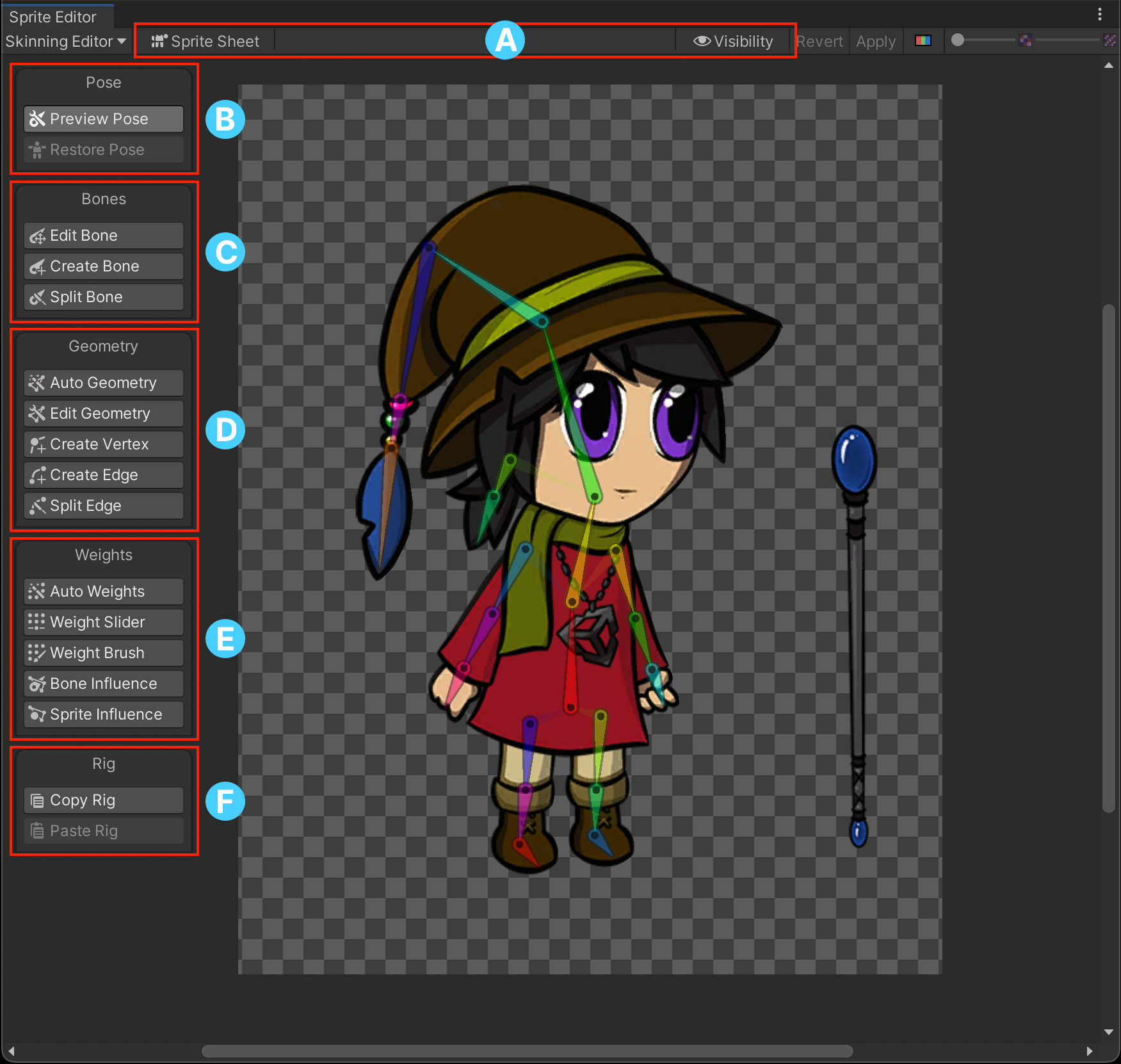Toggle the Preview Pose mode

point(104,119)
